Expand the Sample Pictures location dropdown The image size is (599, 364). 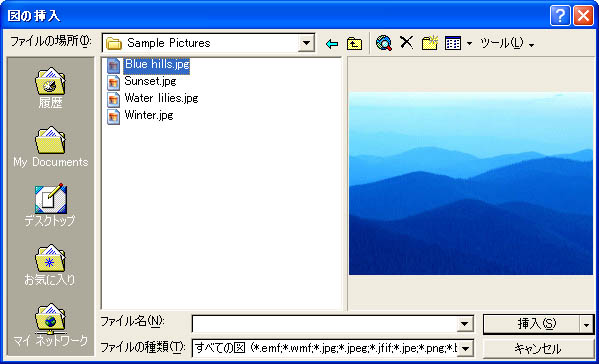(306, 43)
